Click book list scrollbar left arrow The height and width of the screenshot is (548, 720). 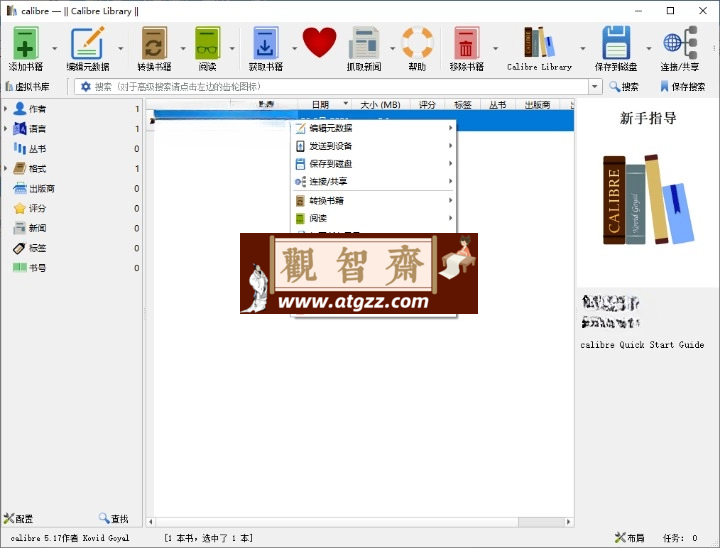[x=150, y=522]
